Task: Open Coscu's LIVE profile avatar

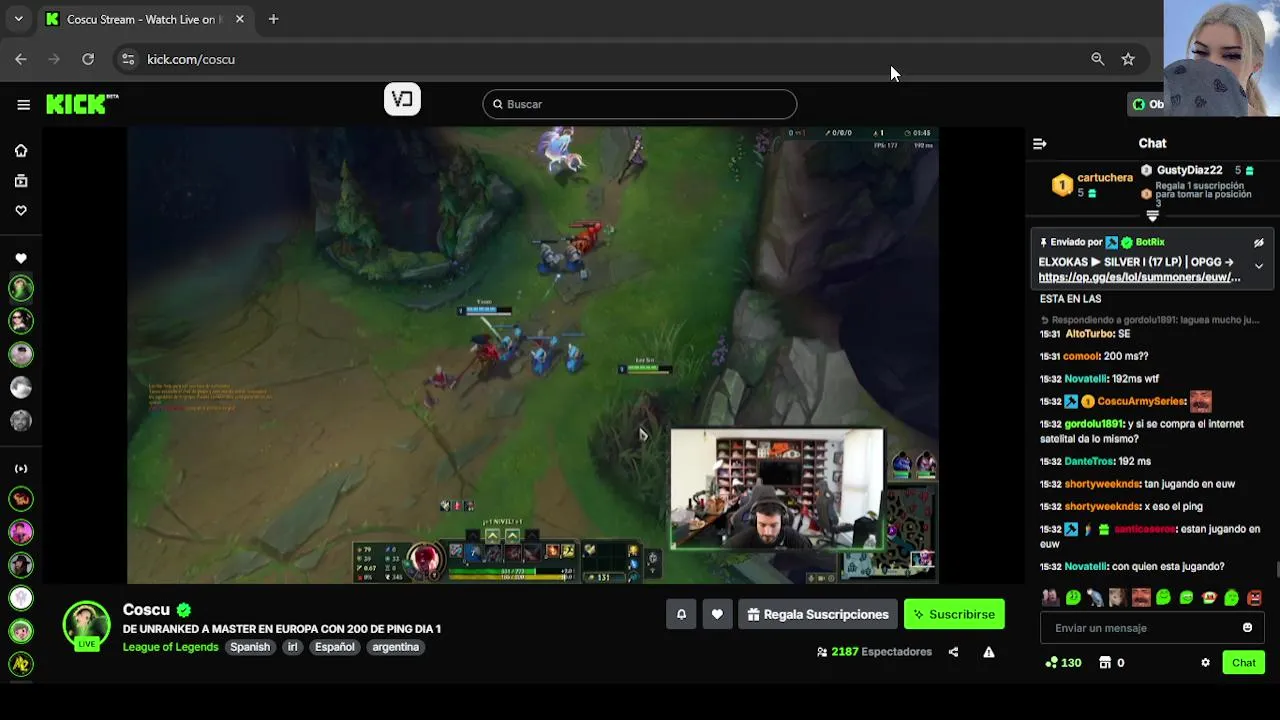Action: (87, 626)
